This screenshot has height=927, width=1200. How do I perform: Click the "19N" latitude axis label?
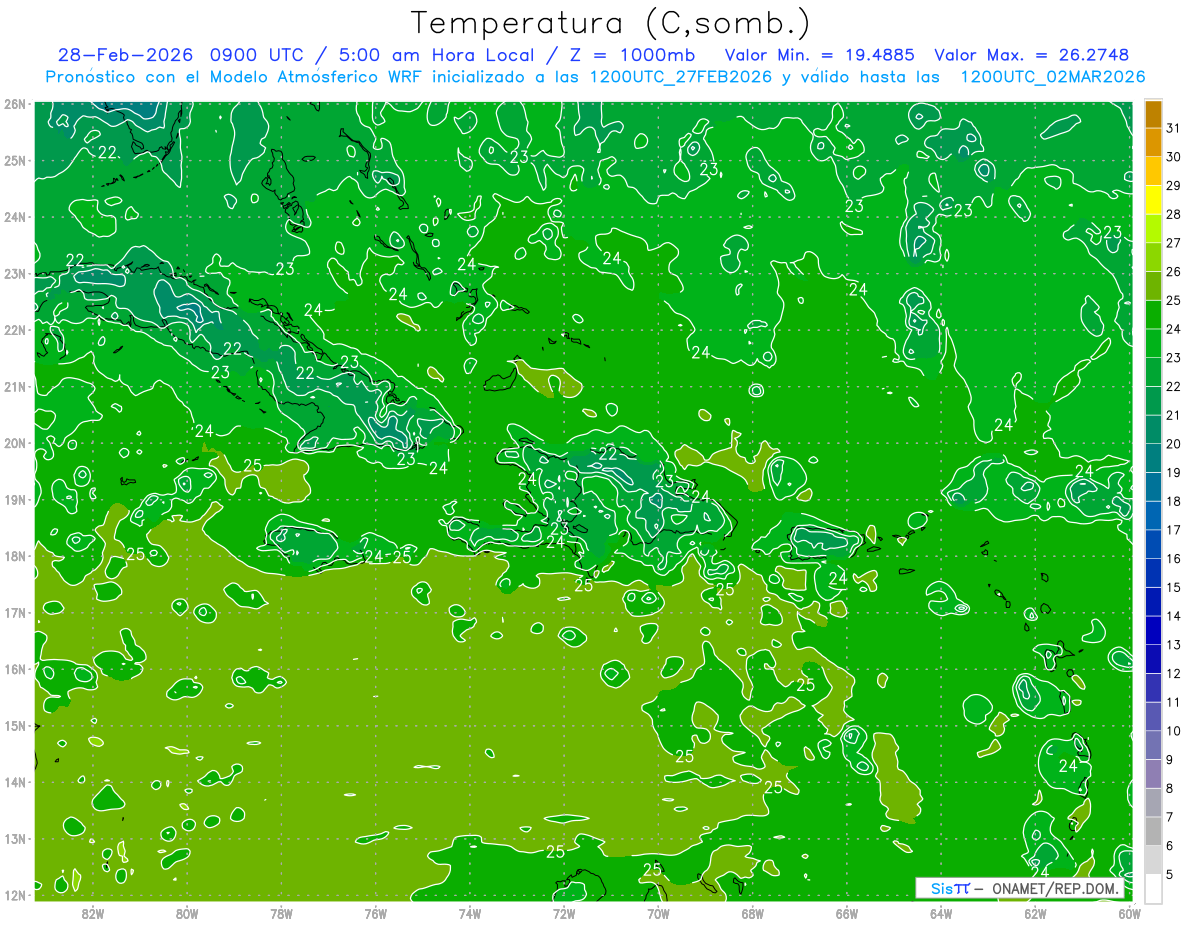click(x=14, y=500)
